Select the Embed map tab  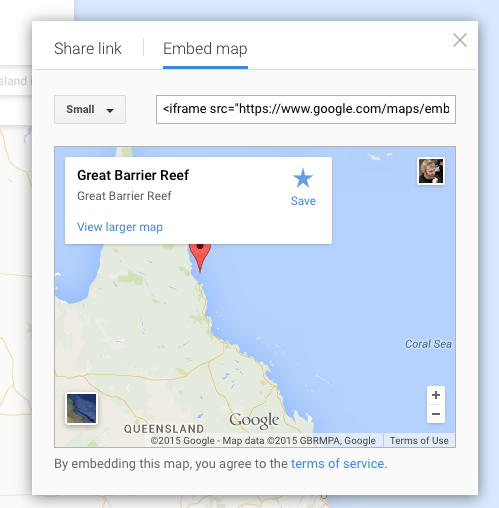point(205,49)
